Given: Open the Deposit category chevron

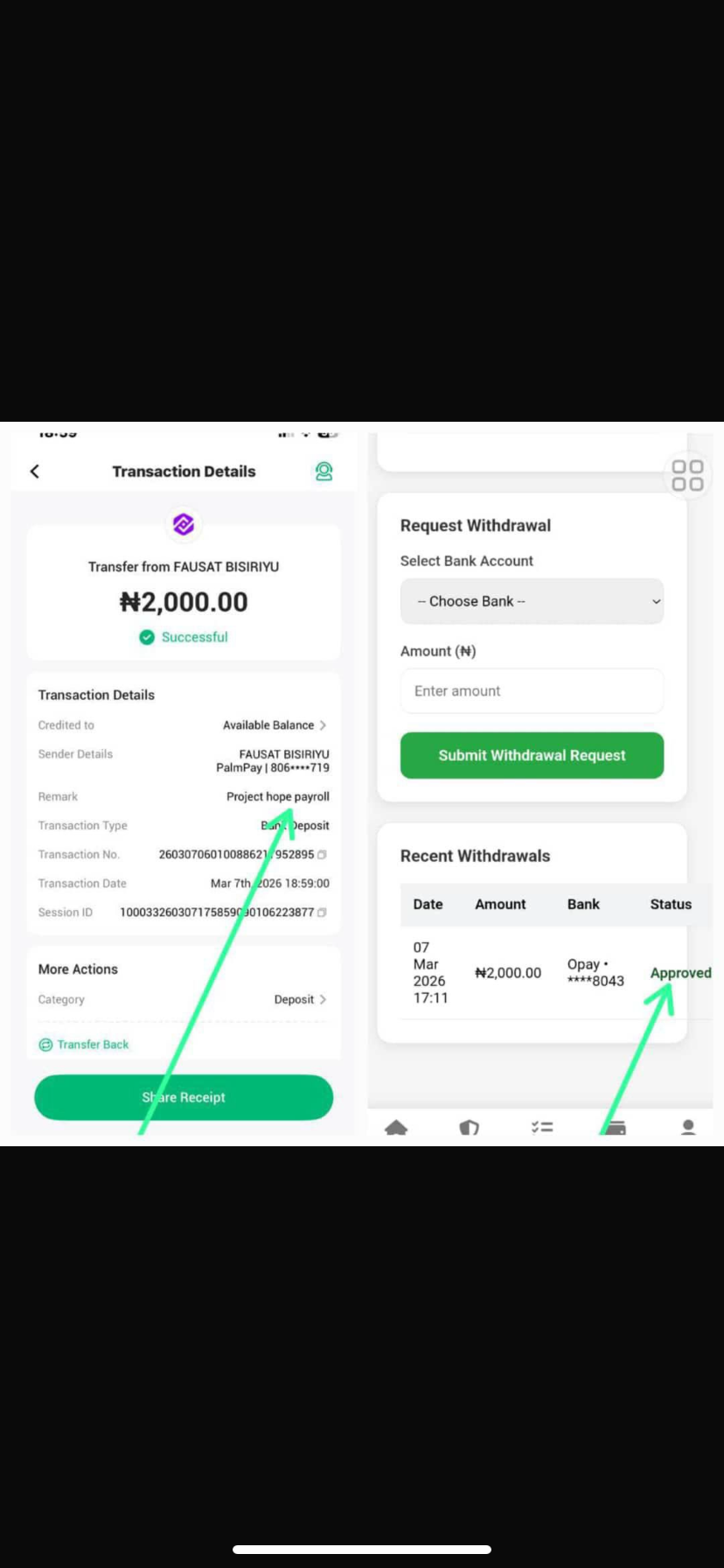Looking at the screenshot, I should pyautogui.click(x=323, y=999).
